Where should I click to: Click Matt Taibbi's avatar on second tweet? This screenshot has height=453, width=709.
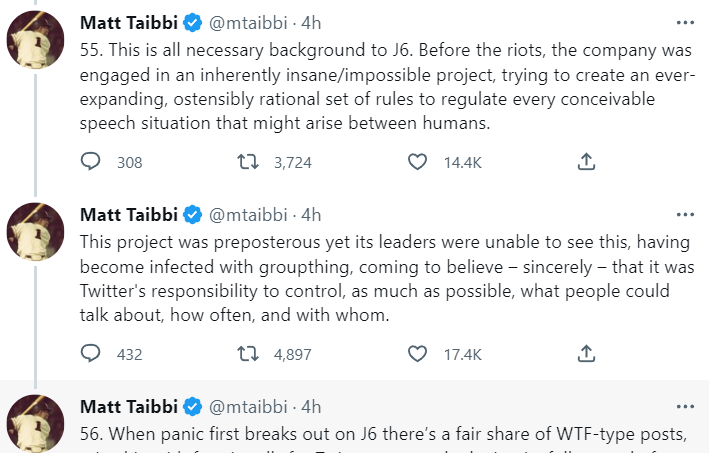pos(37,231)
